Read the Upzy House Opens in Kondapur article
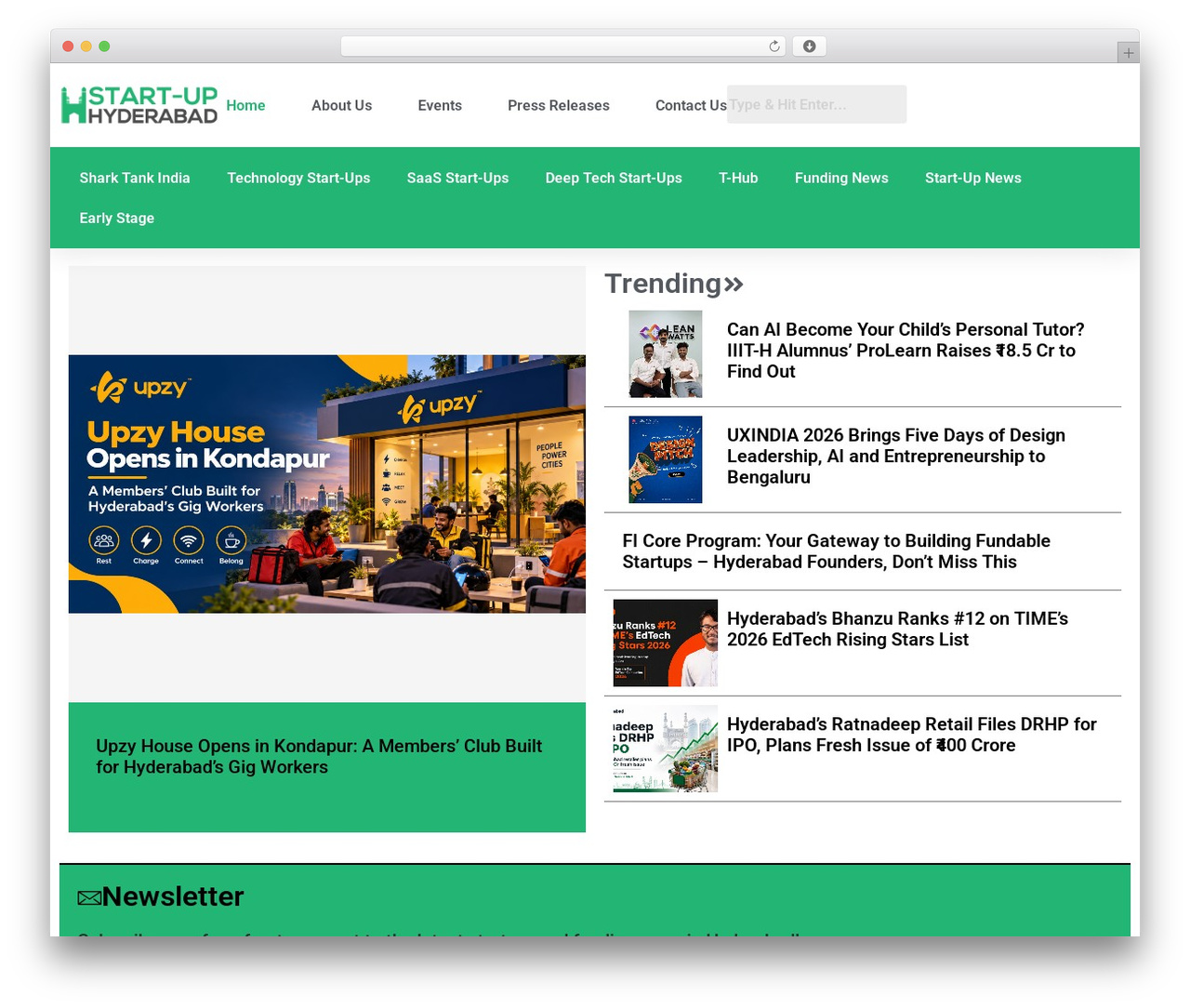 point(319,757)
